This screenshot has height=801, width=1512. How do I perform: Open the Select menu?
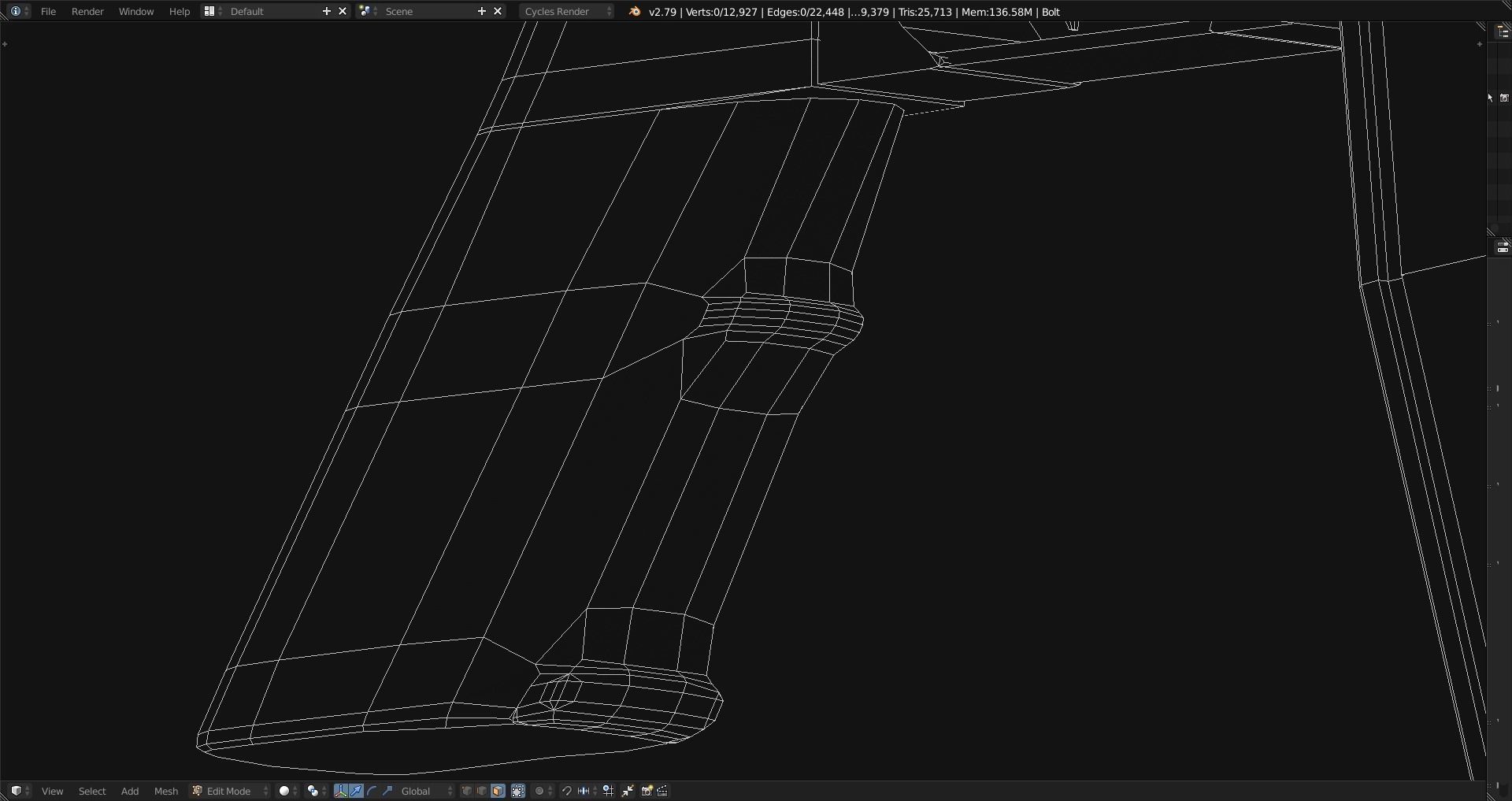click(x=92, y=791)
